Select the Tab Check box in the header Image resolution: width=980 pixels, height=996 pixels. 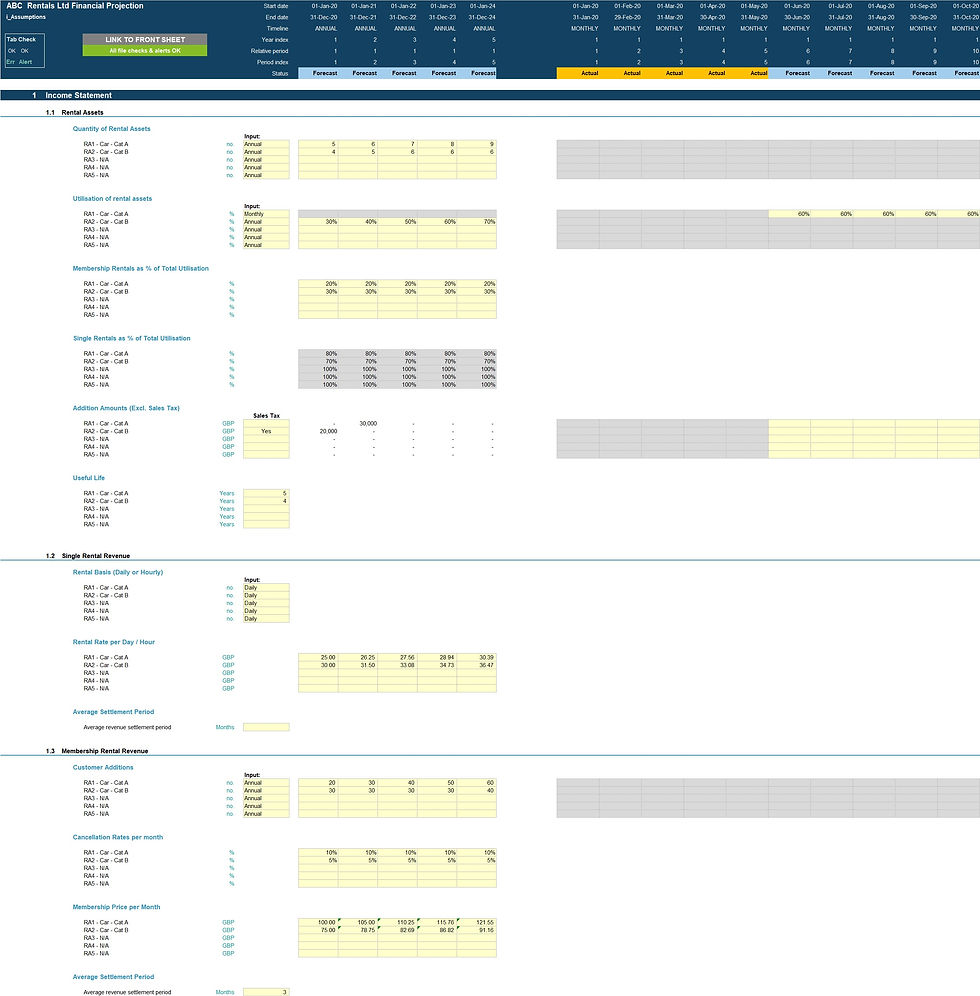coord(25,50)
